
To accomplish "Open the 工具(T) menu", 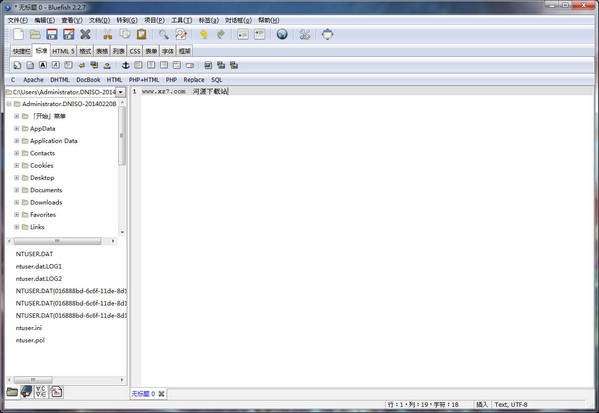I will [x=182, y=20].
